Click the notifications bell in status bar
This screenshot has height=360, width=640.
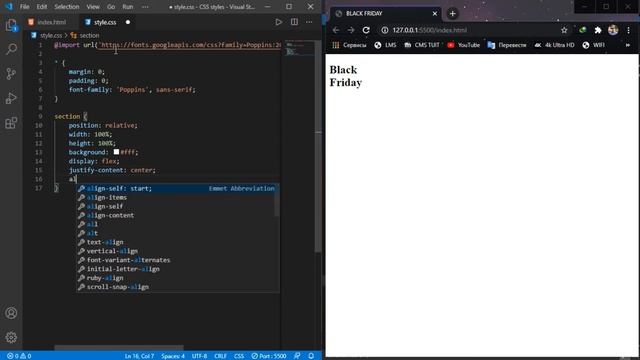click(x=311, y=356)
